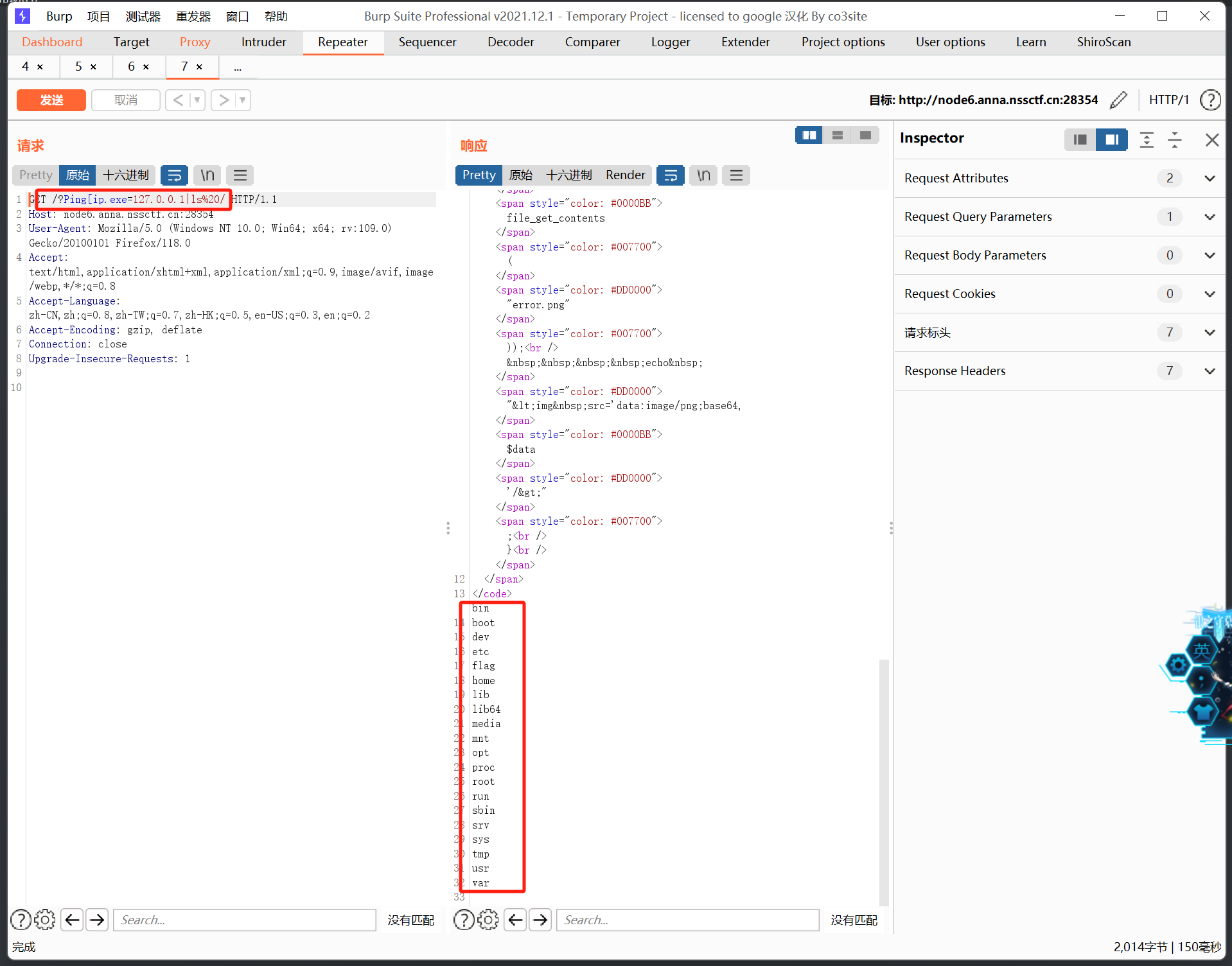Switch response view to Render
The width and height of the screenshot is (1232, 966).
[x=625, y=175]
